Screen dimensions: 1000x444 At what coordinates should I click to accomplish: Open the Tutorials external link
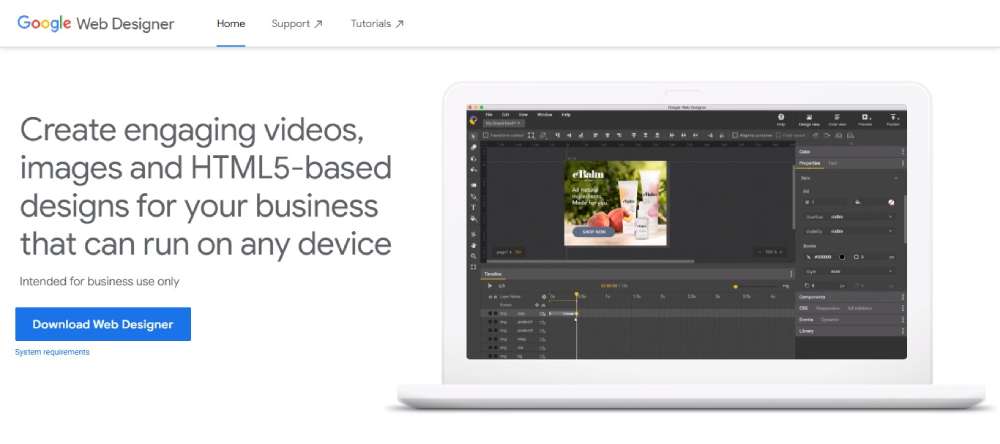tap(377, 24)
